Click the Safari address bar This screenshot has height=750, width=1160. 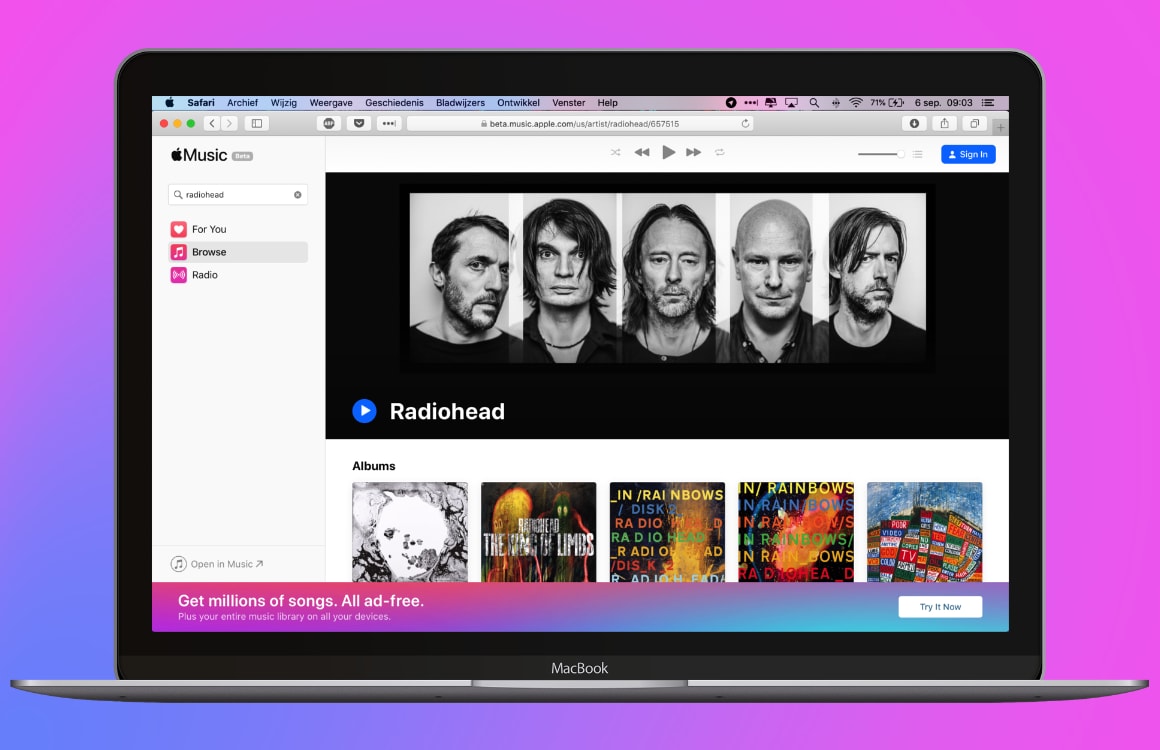(580, 124)
